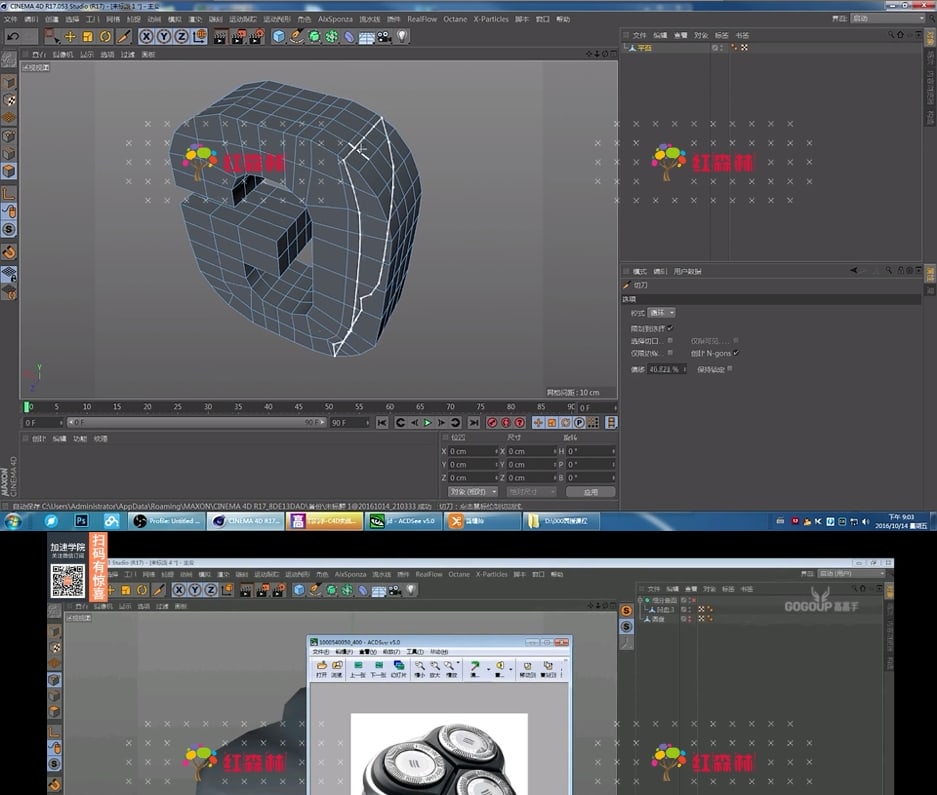Add a Light object
Image resolution: width=937 pixels, height=795 pixels.
point(402,36)
